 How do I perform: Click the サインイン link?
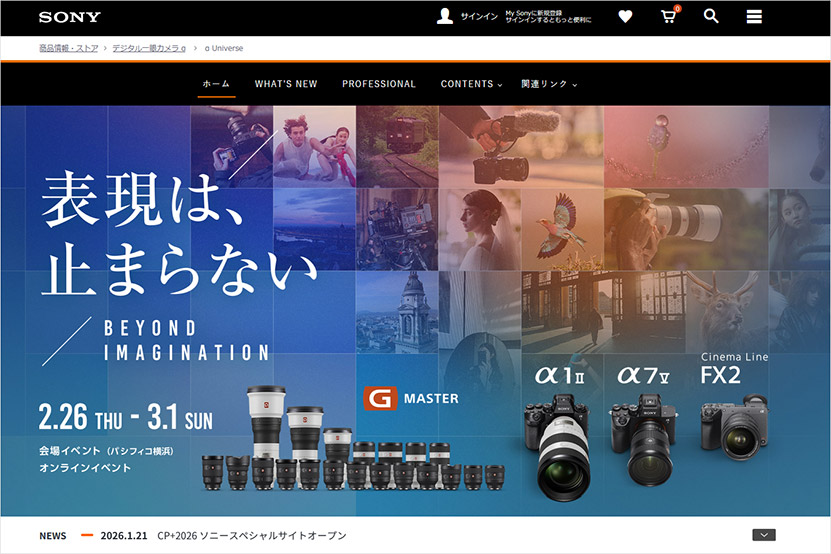click(479, 16)
